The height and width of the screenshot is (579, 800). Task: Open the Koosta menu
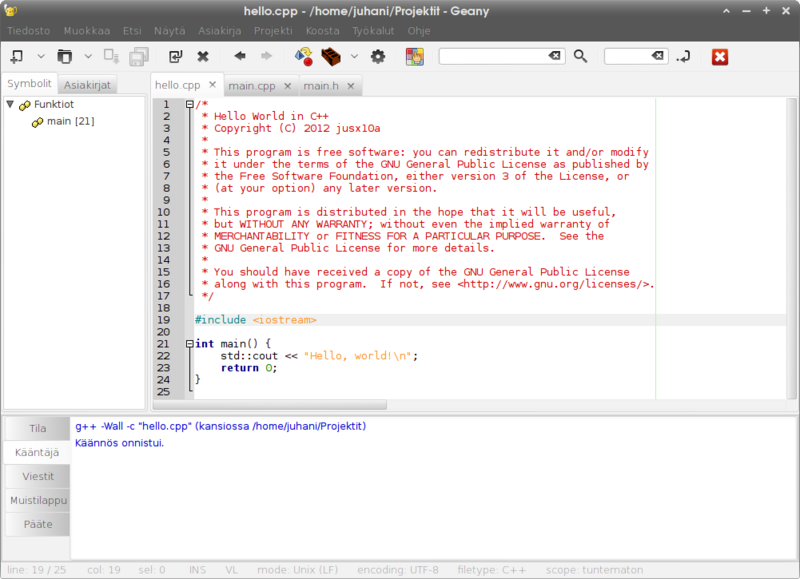[322, 30]
